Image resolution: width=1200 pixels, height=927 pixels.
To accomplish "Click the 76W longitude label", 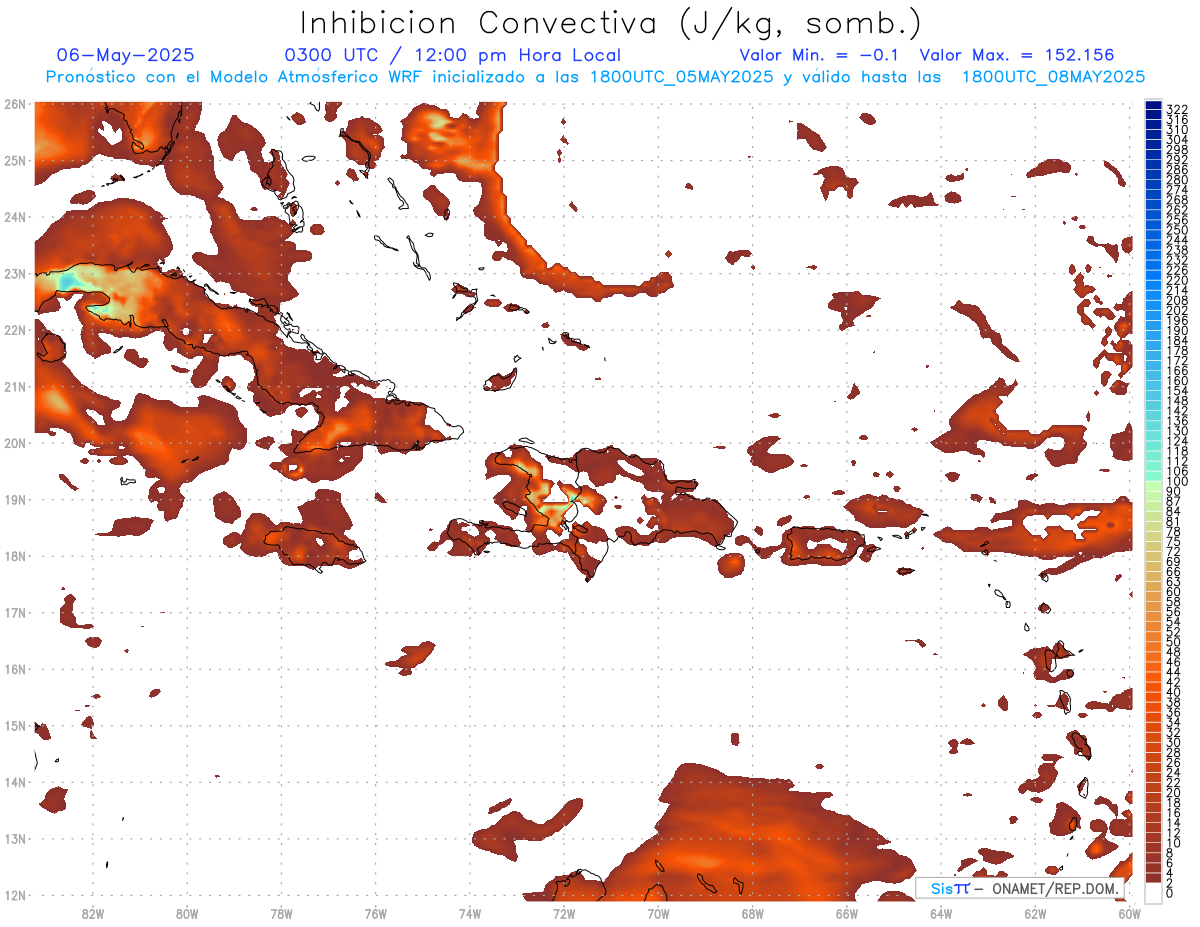I will [376, 913].
